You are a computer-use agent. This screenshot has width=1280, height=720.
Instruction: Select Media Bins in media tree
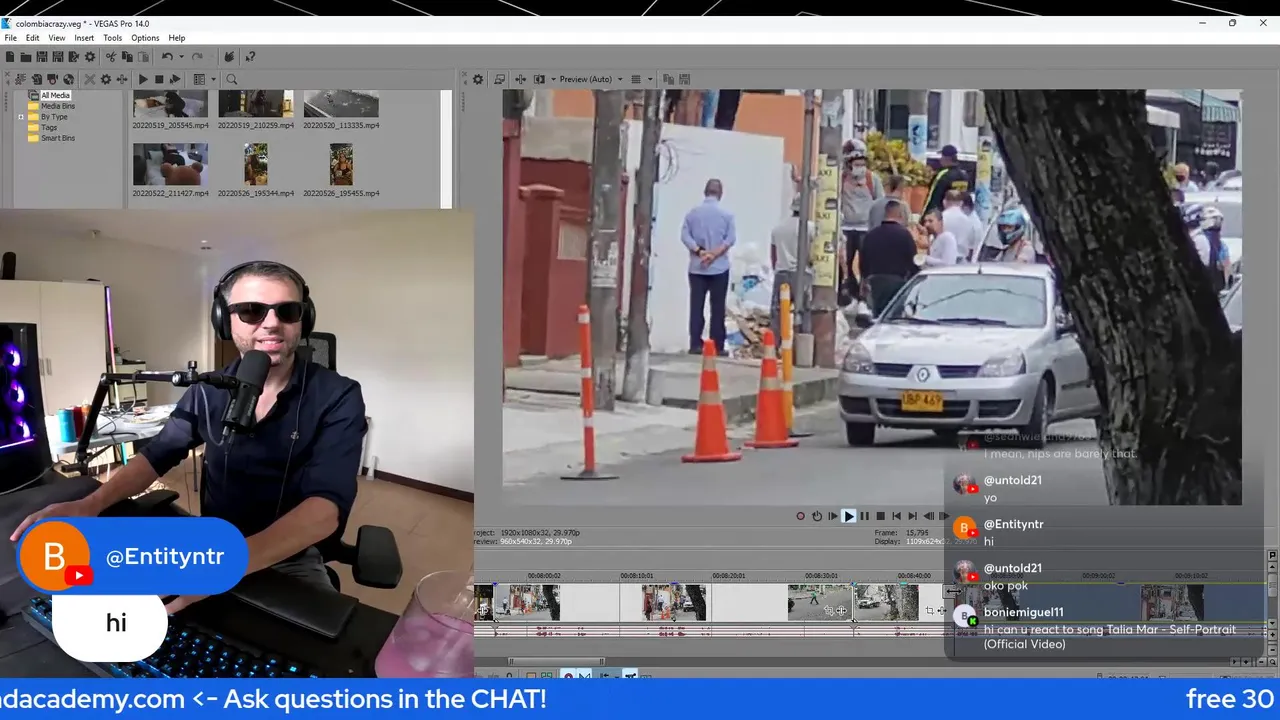pos(58,106)
